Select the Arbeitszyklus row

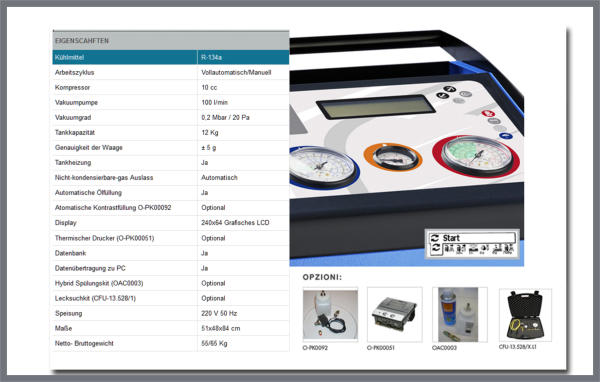pos(171,72)
